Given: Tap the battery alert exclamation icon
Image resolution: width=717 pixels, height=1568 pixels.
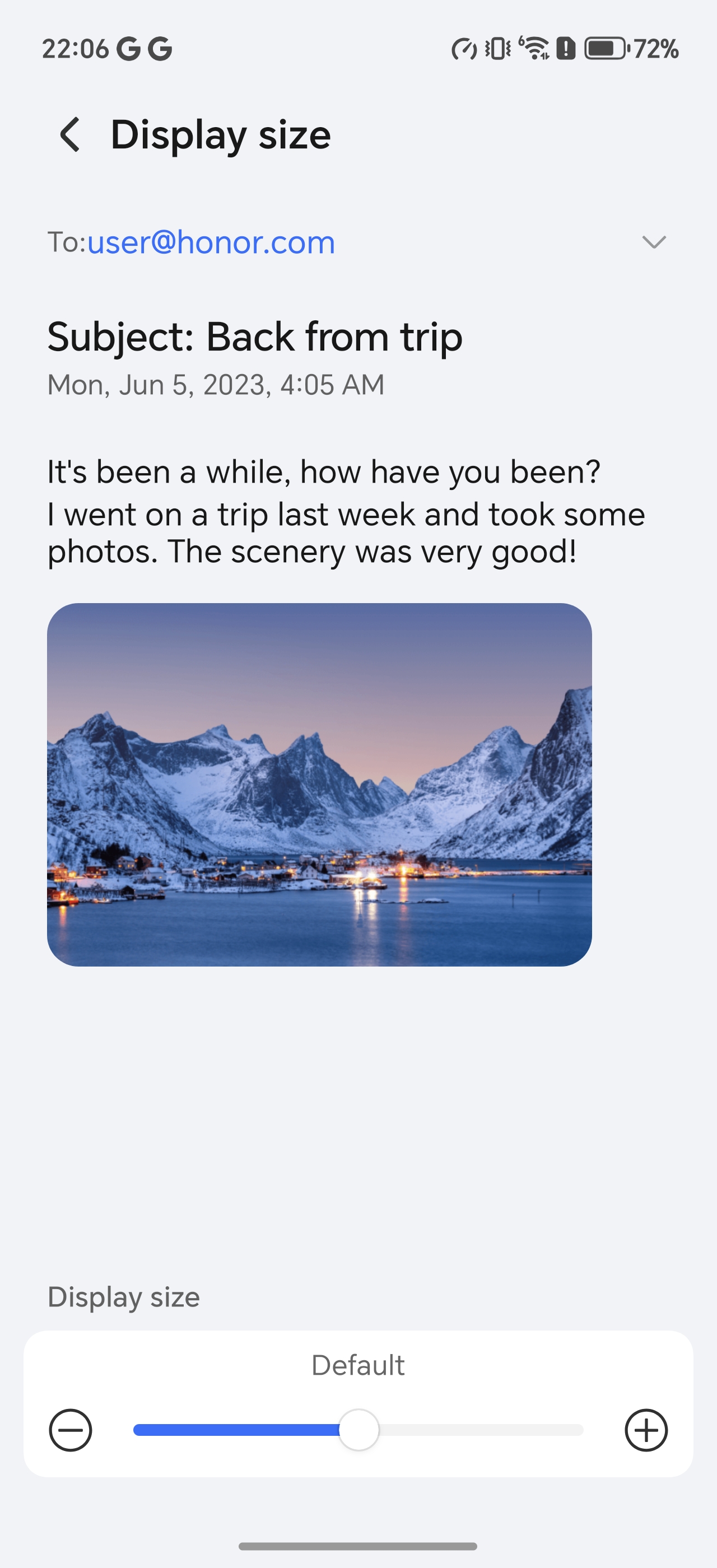Looking at the screenshot, I should click(566, 49).
